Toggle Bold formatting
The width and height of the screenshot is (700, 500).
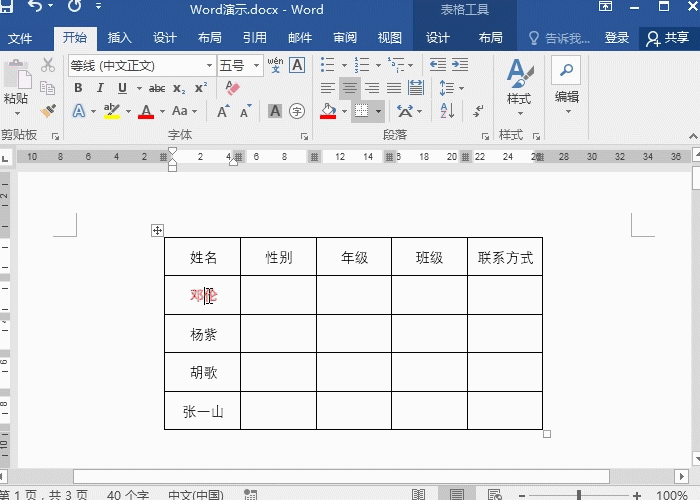pyautogui.click(x=78, y=88)
